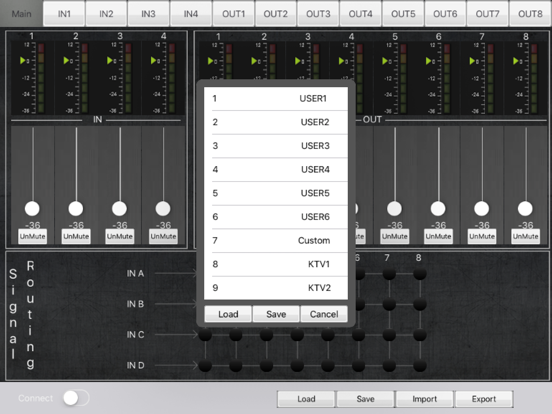This screenshot has width=552, height=414.
Task: Click output channel 6 fader knob
Action: point(438,209)
